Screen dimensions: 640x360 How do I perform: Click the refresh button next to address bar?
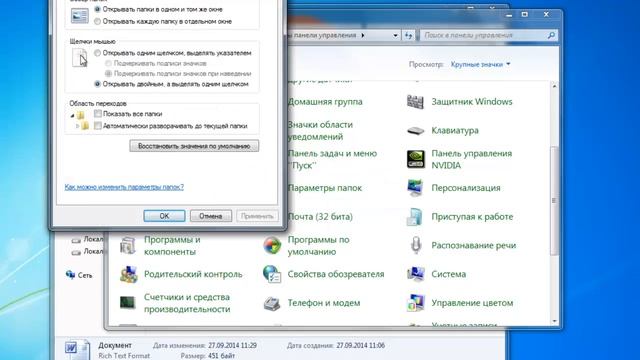click(x=409, y=36)
